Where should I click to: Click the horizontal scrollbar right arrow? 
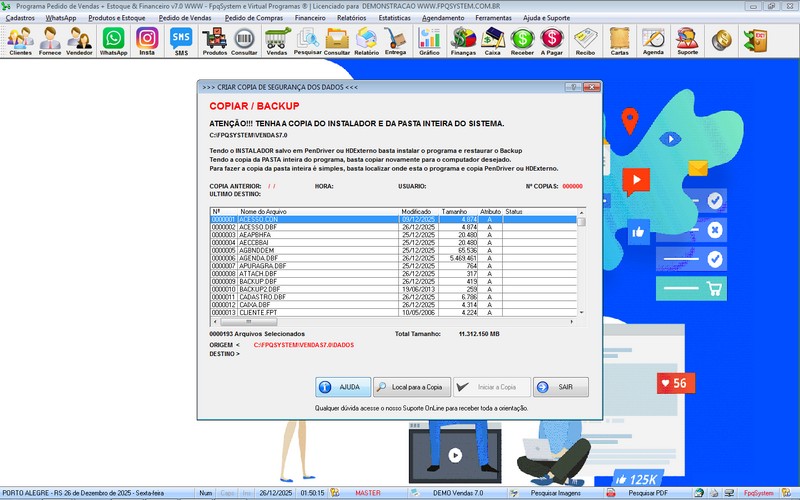[572, 322]
